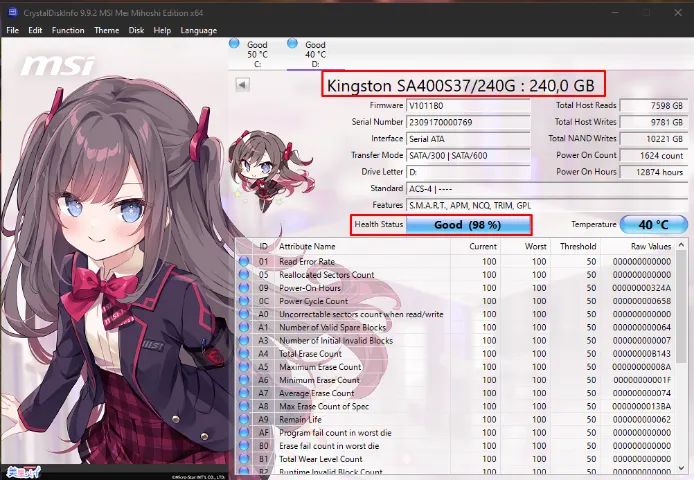Click the Raw Values column header
Screen dimensions: 694x480
(638, 246)
